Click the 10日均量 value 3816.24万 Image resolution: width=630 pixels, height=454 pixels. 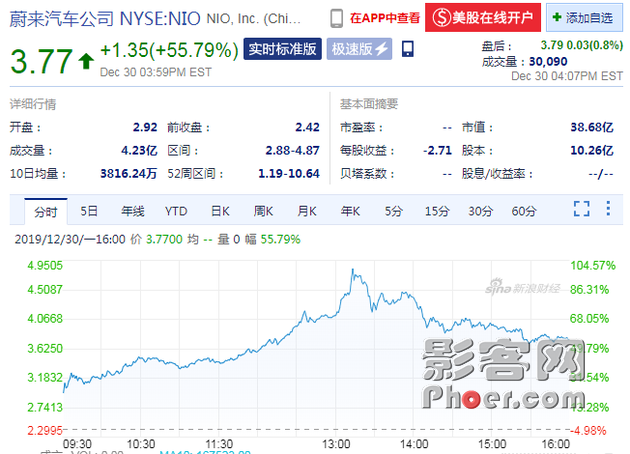(128, 174)
